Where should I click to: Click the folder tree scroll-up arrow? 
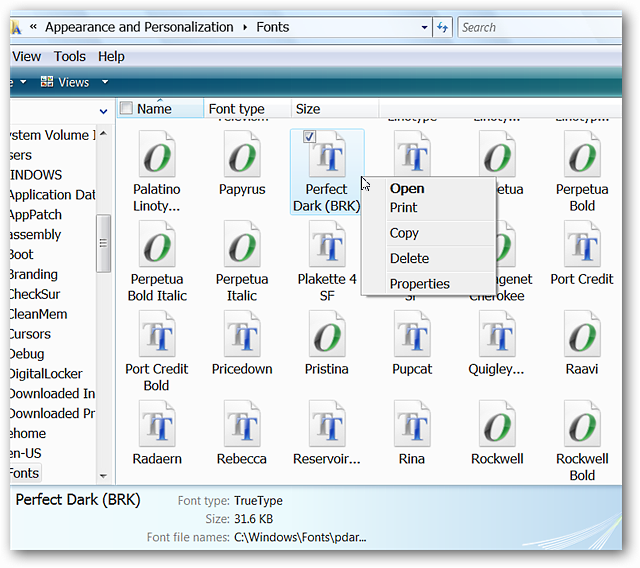point(103,133)
